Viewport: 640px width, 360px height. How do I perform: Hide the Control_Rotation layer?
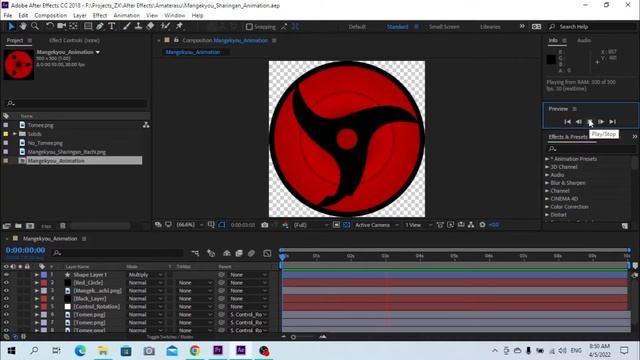[6, 307]
